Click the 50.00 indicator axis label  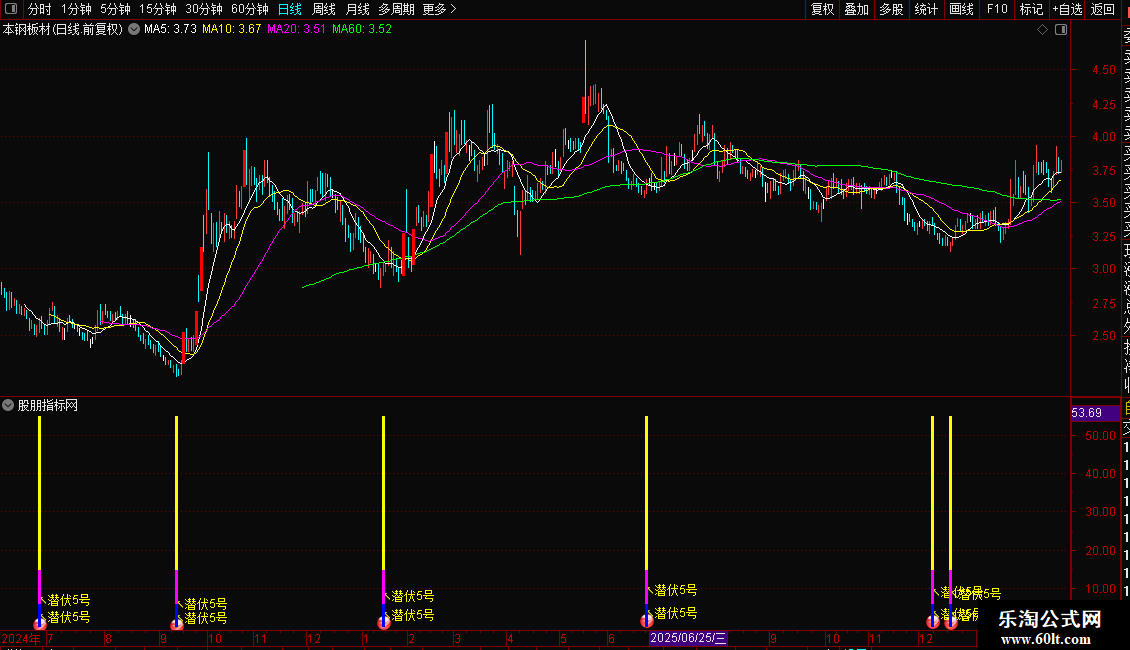(1100, 436)
